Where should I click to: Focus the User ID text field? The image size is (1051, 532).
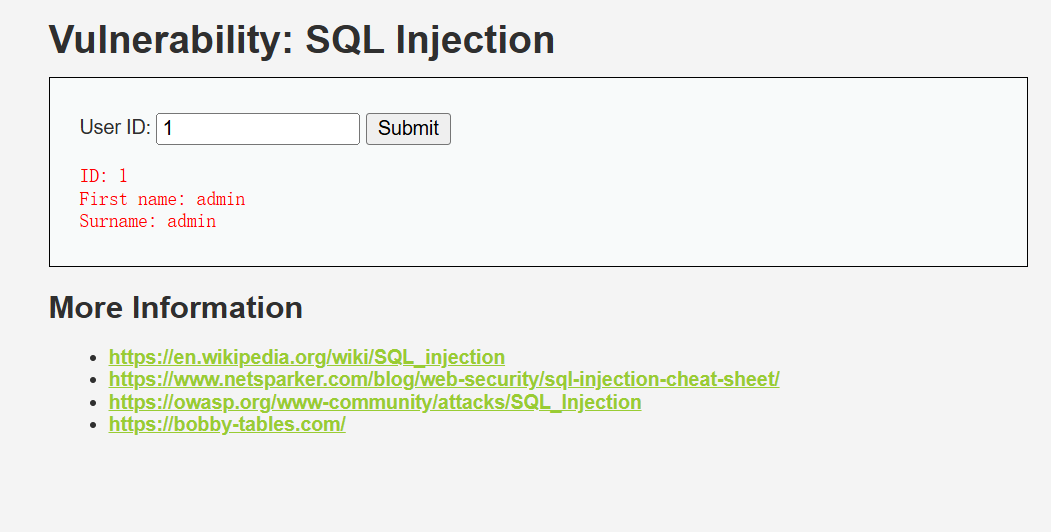click(x=258, y=129)
